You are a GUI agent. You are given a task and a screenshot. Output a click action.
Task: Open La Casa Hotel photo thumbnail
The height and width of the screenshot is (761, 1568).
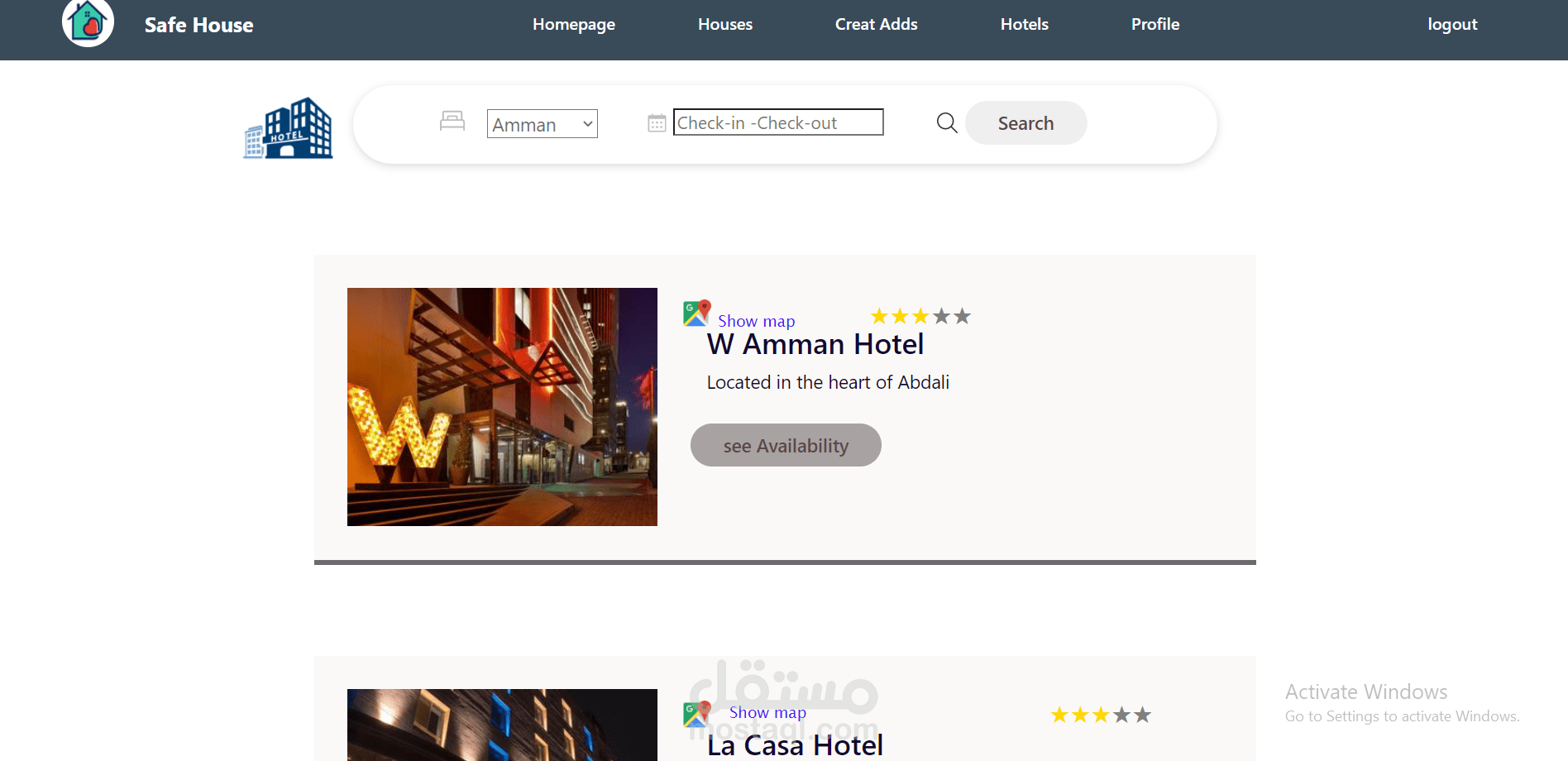(502, 725)
